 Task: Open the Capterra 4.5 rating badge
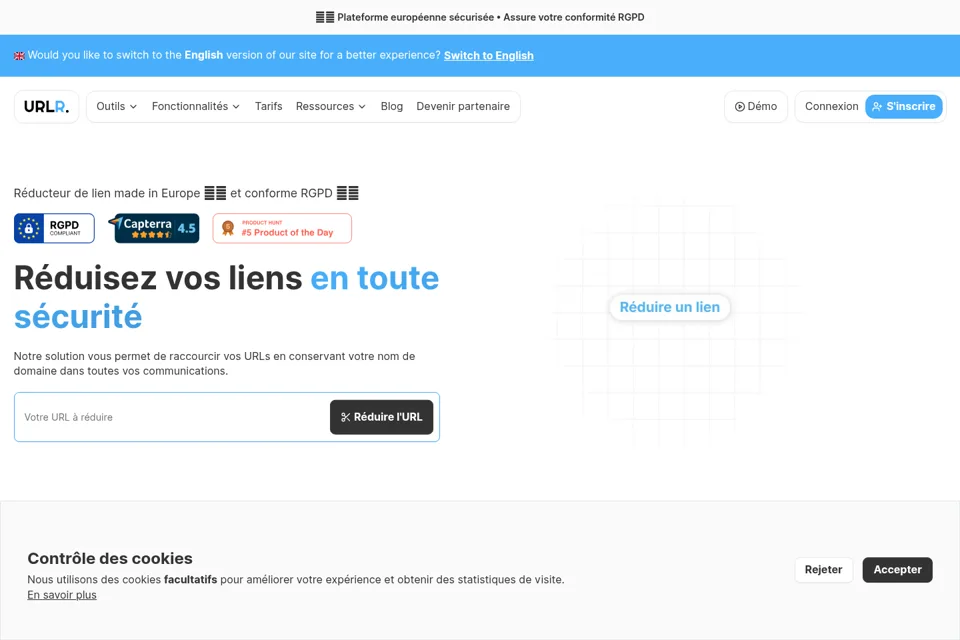(x=154, y=228)
